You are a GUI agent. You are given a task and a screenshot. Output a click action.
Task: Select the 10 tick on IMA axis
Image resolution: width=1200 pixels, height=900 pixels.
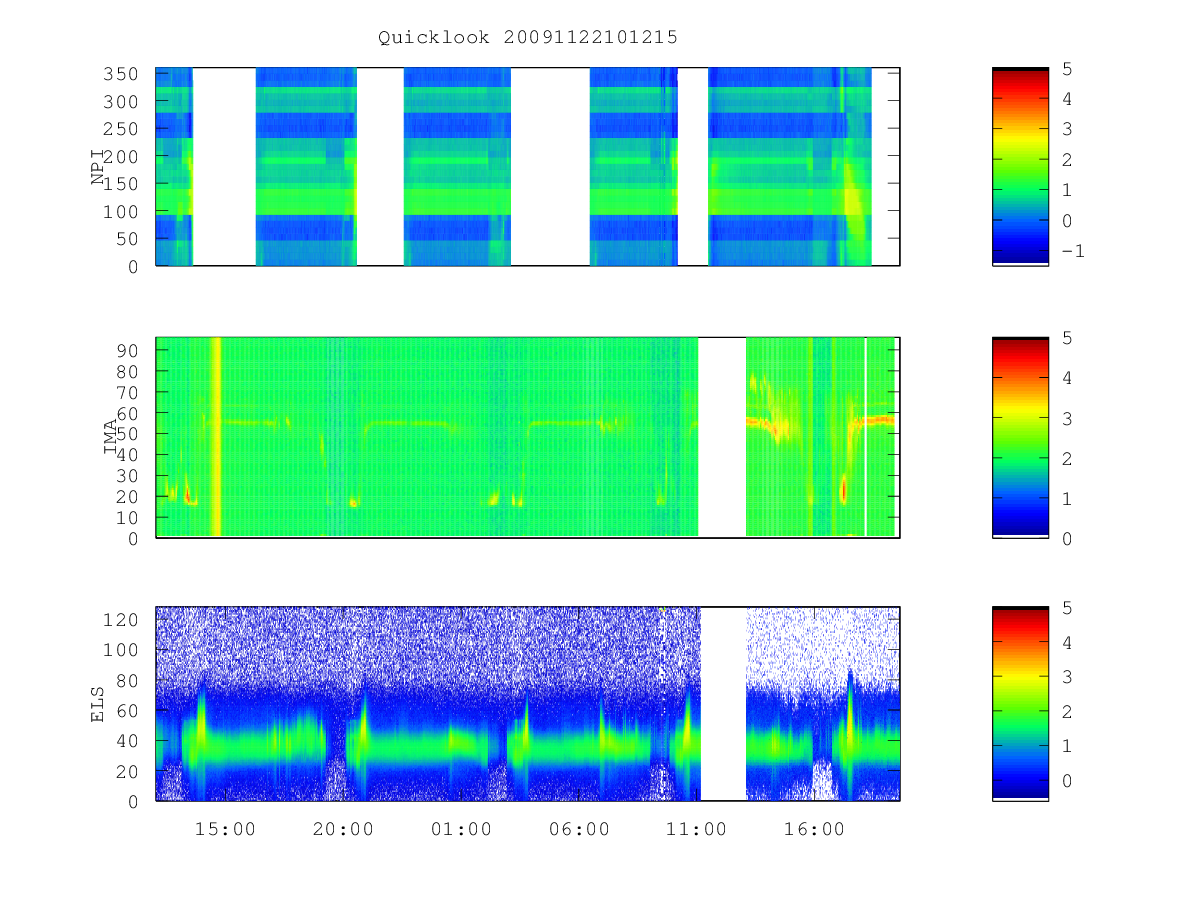pos(128,517)
